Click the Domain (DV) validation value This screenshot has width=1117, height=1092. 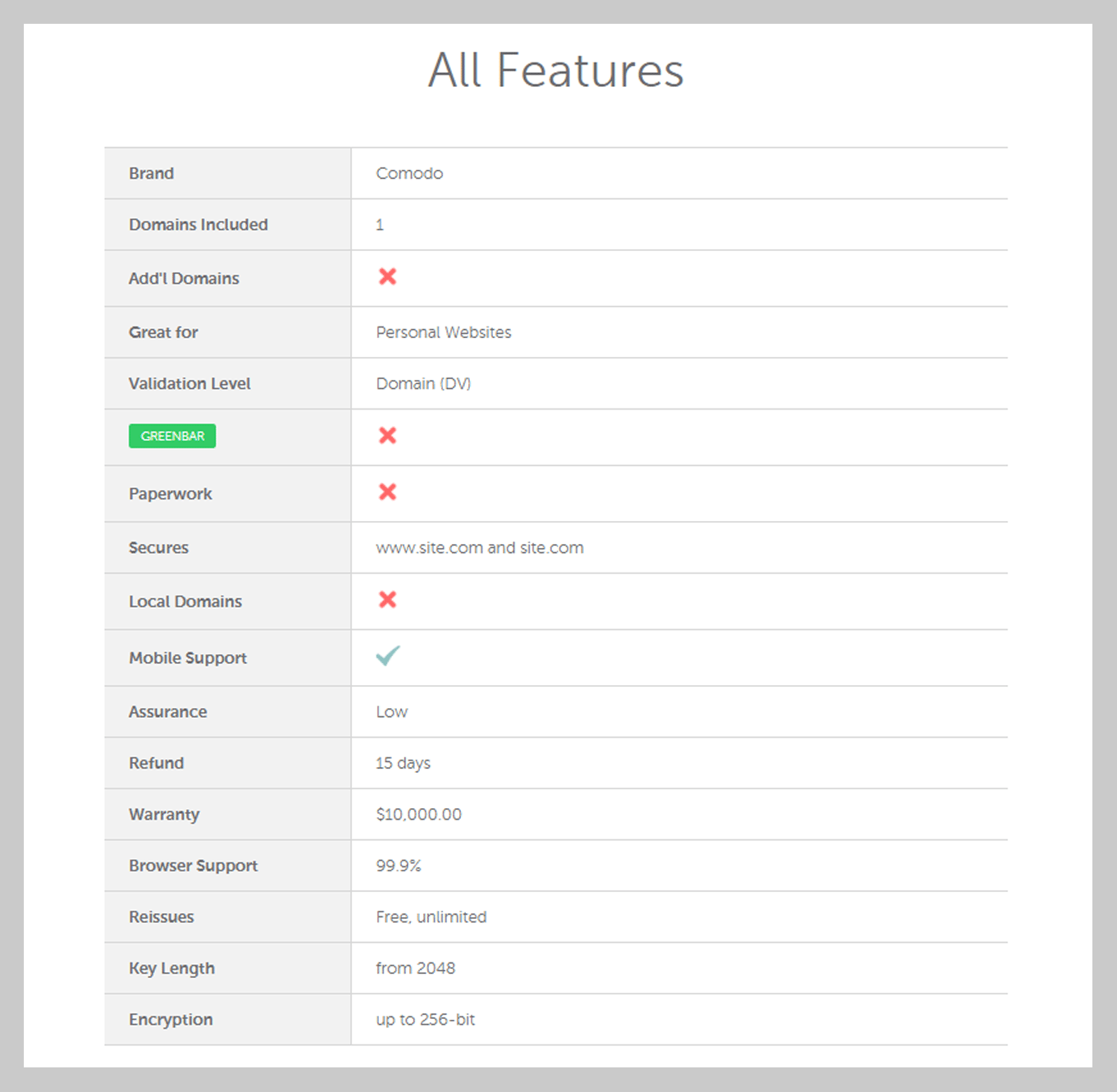pos(423,384)
